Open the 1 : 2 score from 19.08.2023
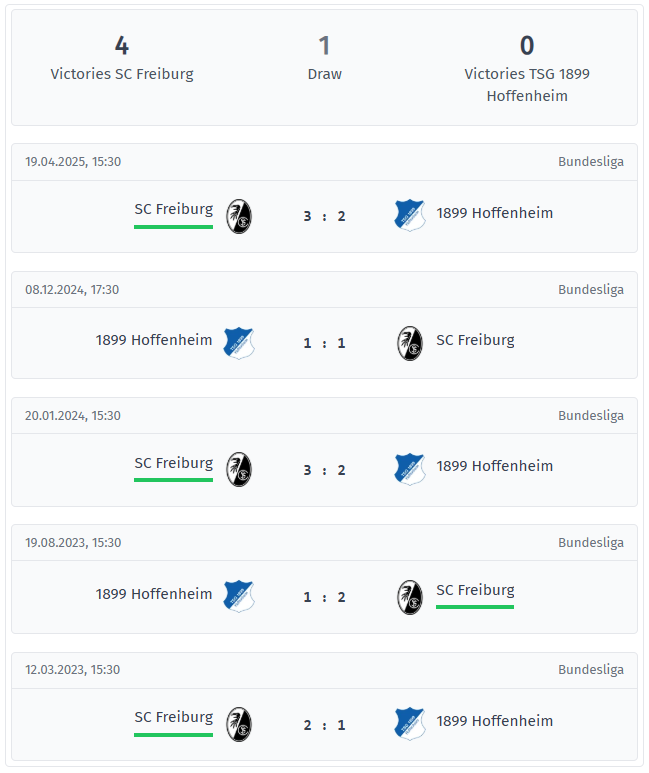This screenshot has height=773, width=649. (324, 597)
